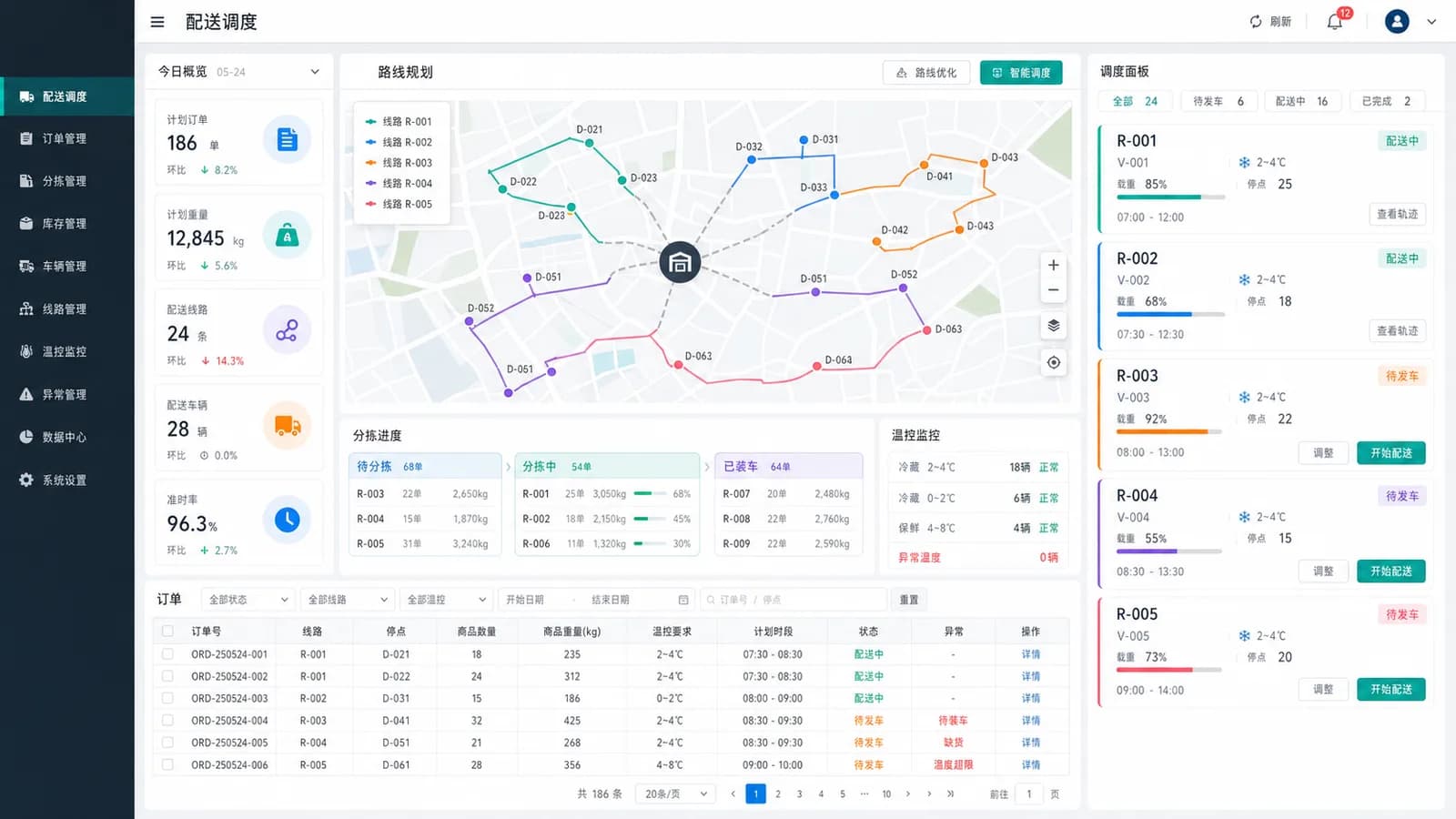This screenshot has height=819, width=1456.
Task: Open 分拣管理 in sidebar
Action: (67, 181)
